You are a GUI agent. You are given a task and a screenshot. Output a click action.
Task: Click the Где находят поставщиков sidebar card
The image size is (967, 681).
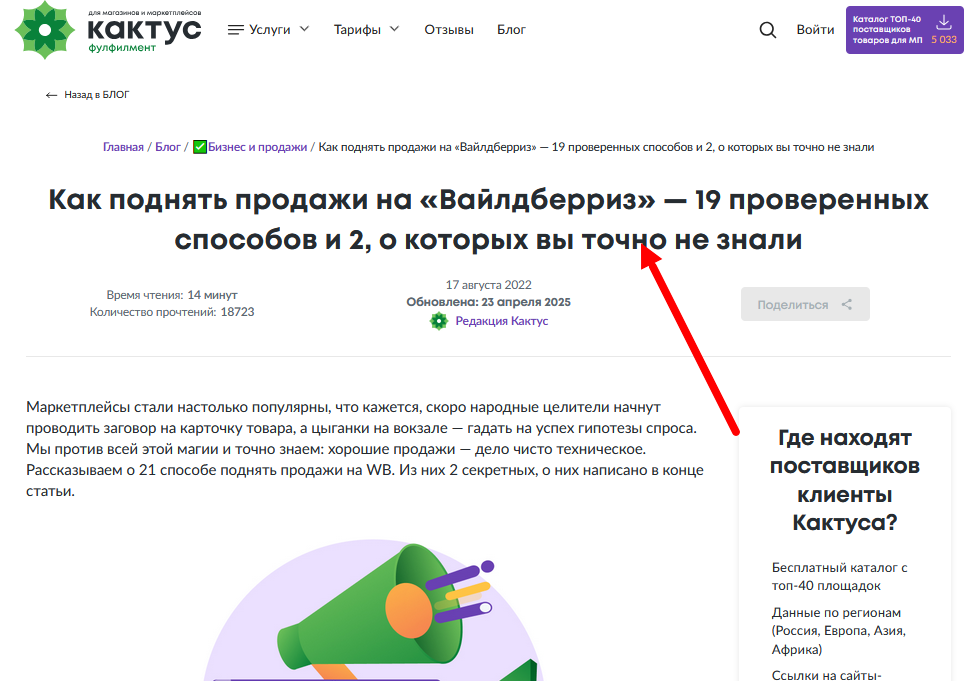(845, 480)
